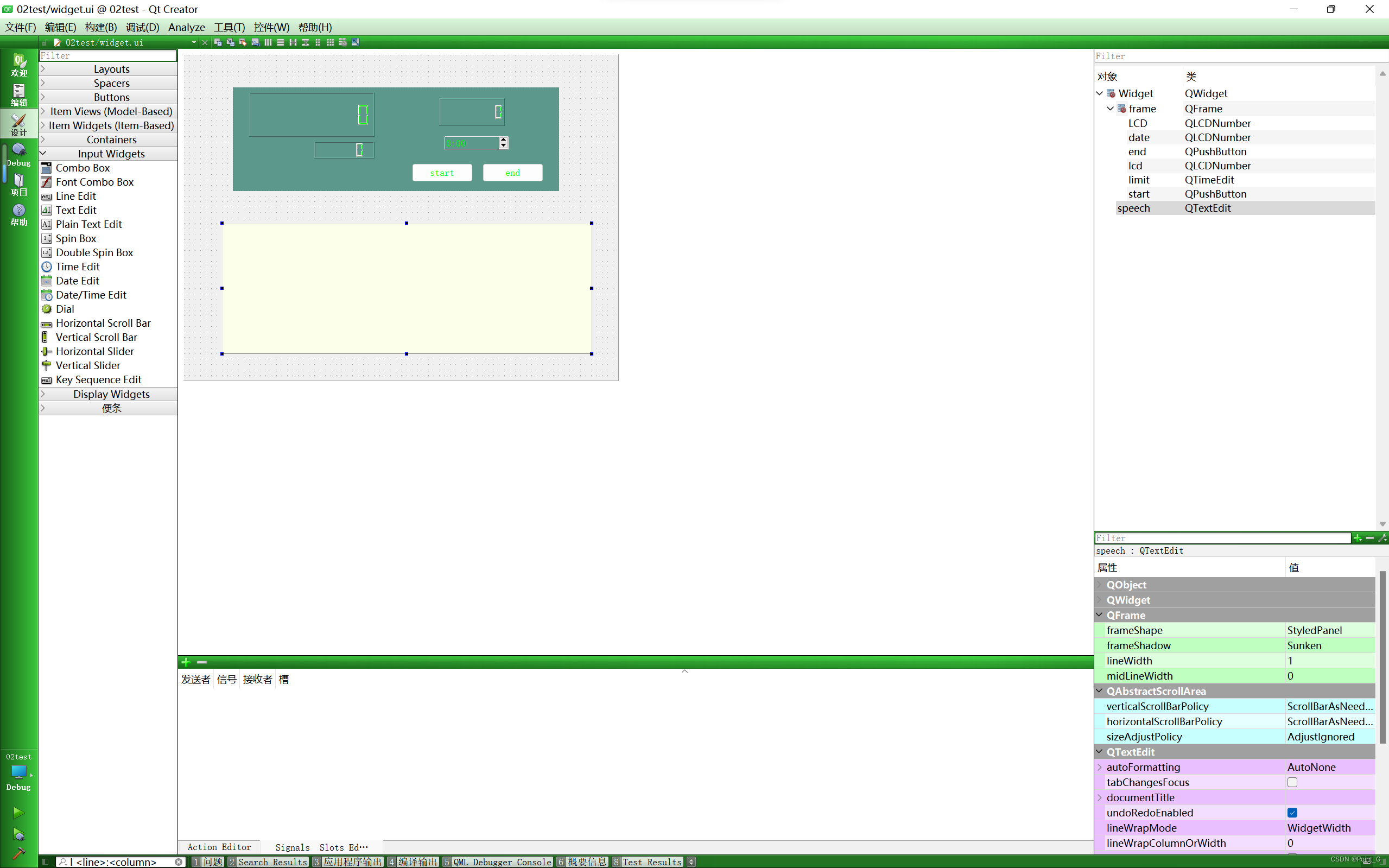Expand the QObject property group
This screenshot has width=1389, height=868.
(x=1100, y=585)
